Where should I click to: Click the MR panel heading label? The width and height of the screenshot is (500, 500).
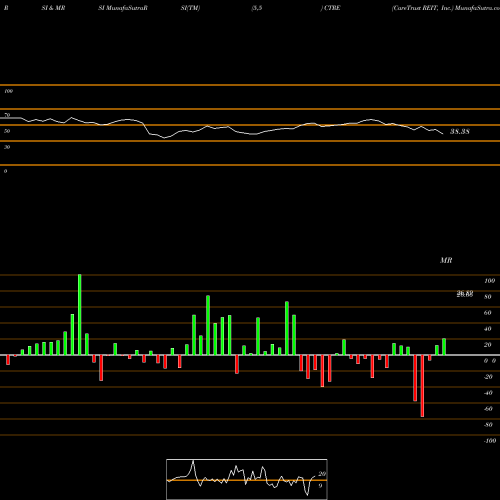(446, 260)
